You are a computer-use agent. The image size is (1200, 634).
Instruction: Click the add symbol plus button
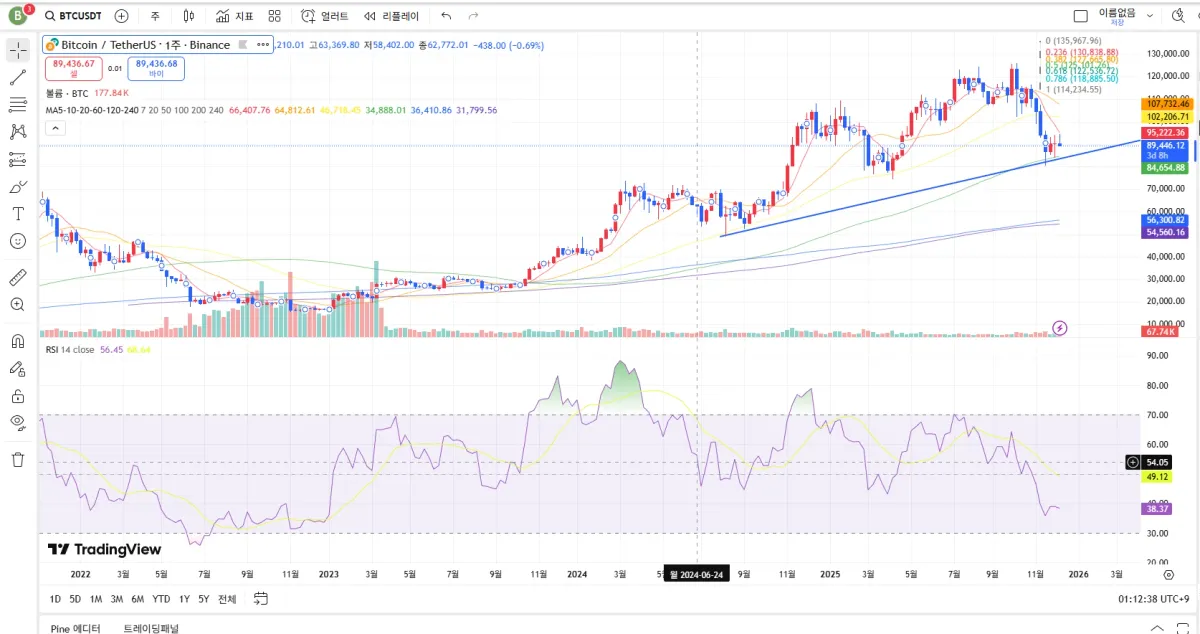tap(121, 16)
